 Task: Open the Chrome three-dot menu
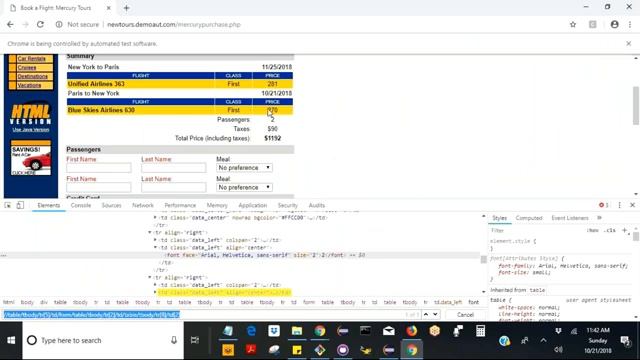630,24
